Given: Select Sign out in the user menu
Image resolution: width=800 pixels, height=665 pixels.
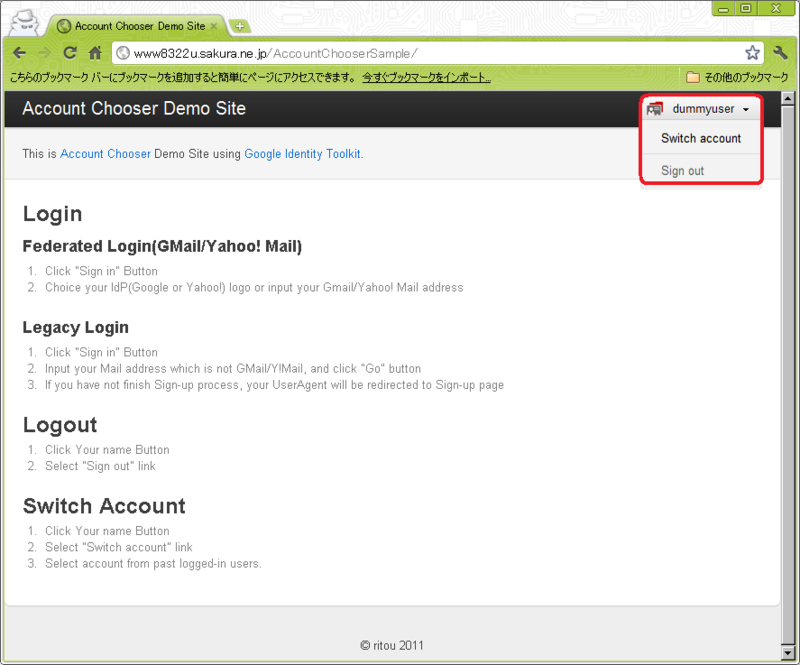Looking at the screenshot, I should (682, 170).
